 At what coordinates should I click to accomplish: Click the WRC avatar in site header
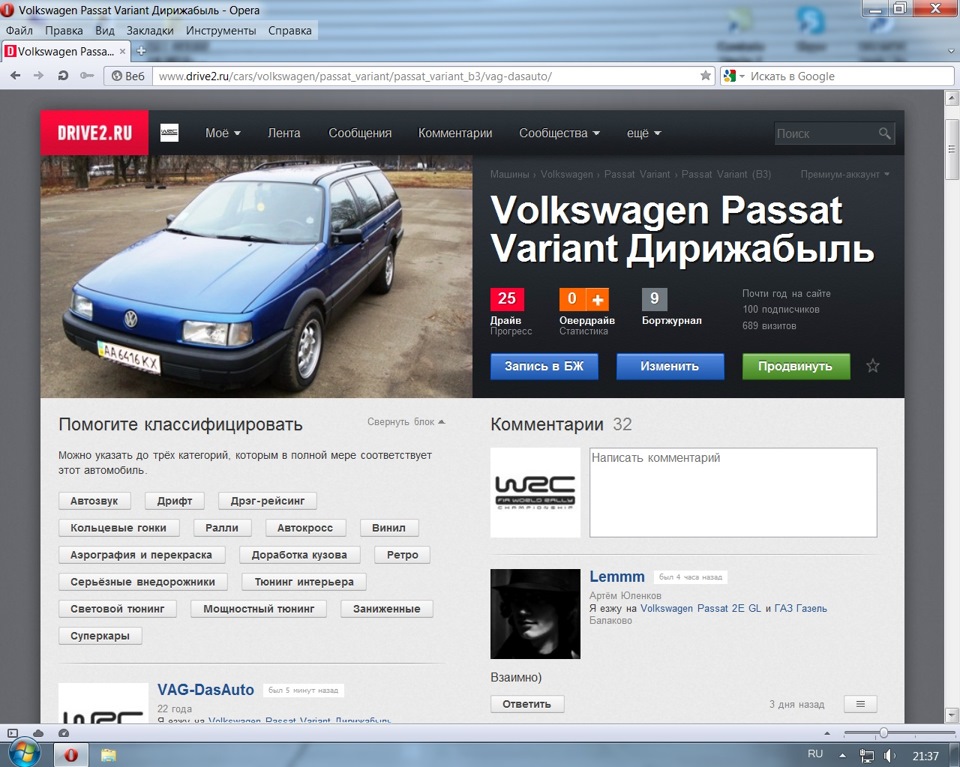click(170, 133)
